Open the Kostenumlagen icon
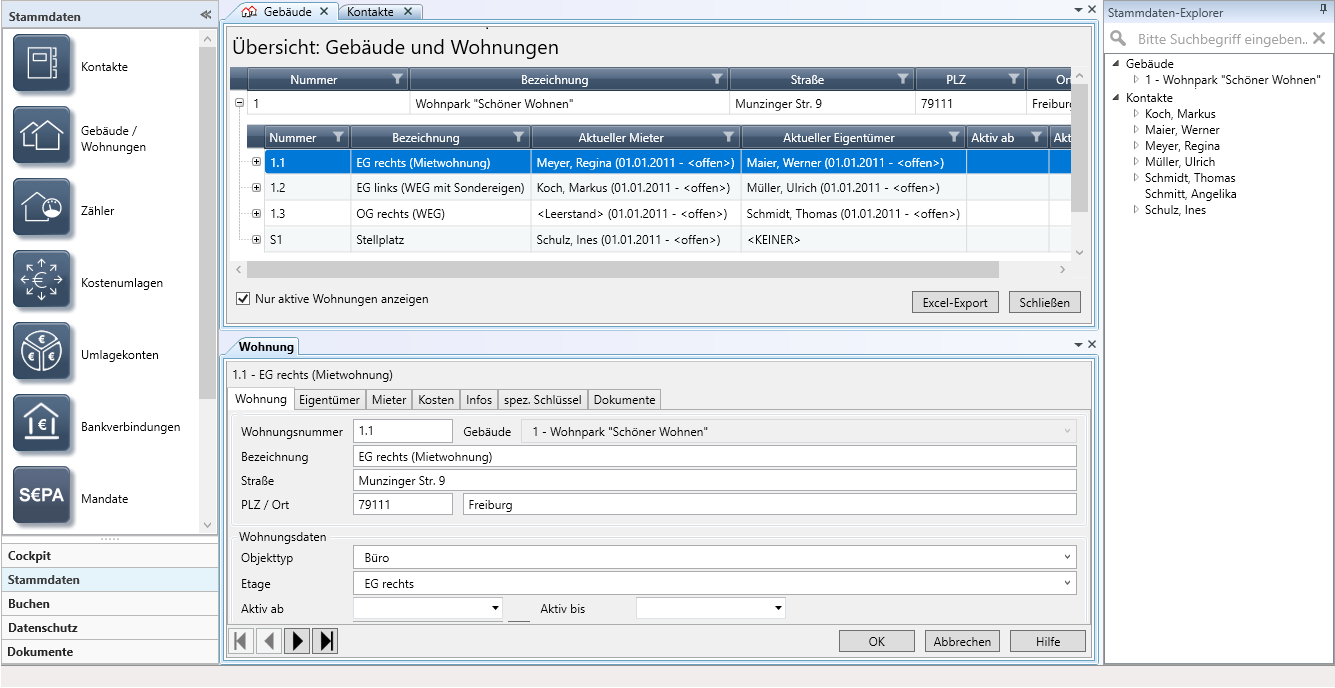This screenshot has width=1335, height=688. [x=41, y=280]
